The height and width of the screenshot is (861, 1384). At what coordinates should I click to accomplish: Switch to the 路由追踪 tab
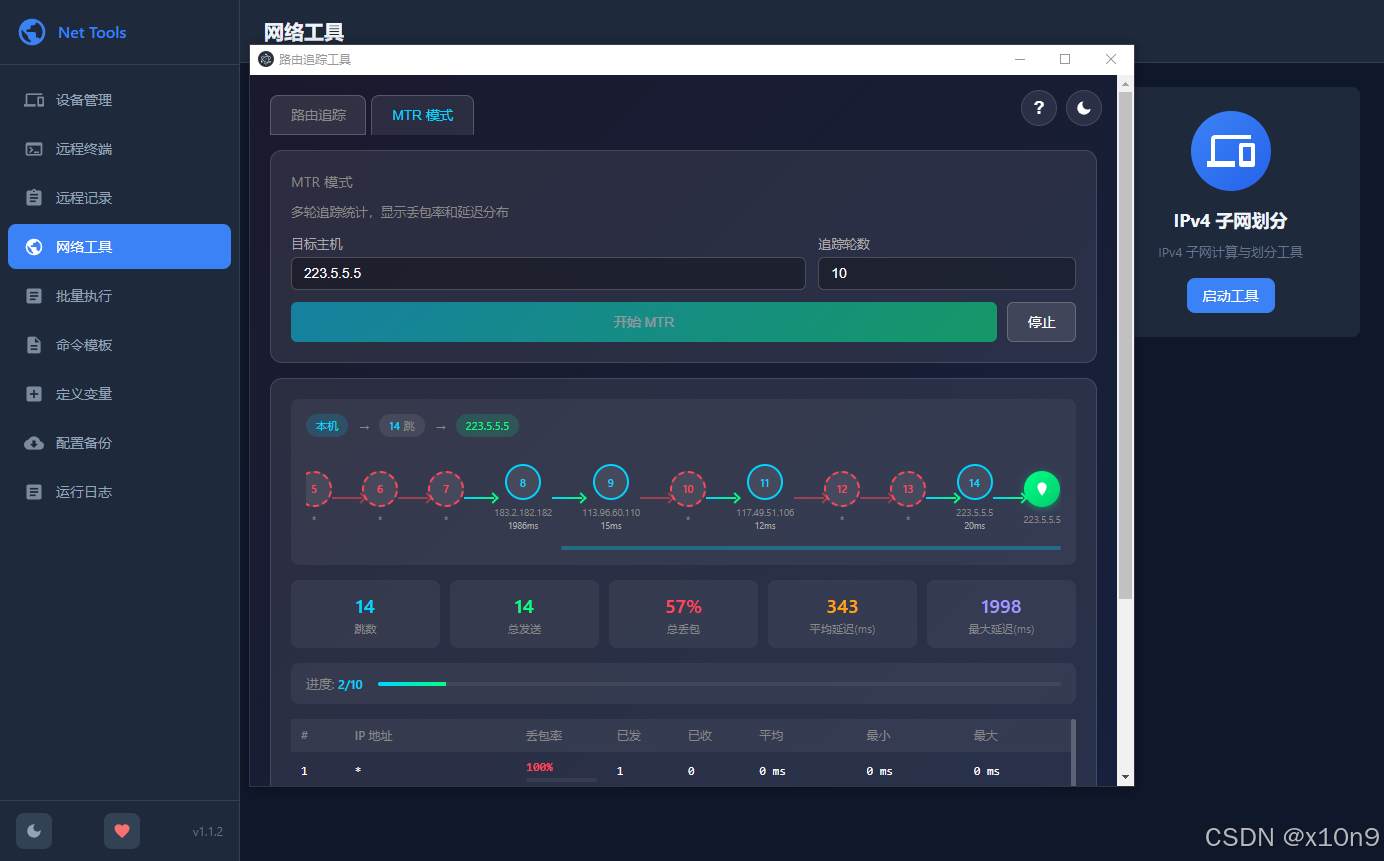coord(318,115)
